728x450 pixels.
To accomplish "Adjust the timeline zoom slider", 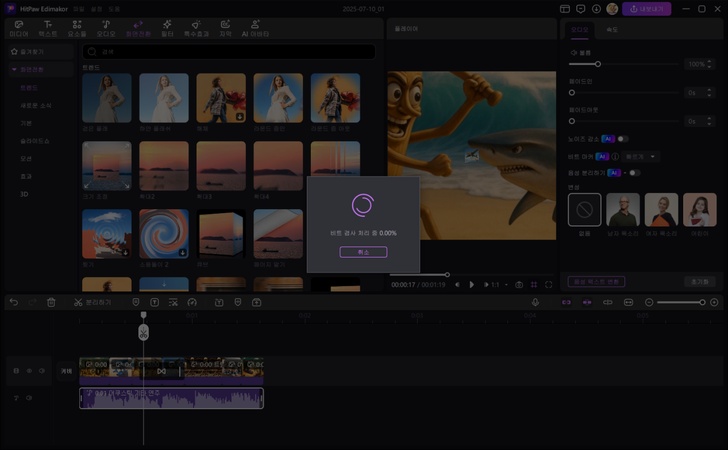I will pos(681,302).
